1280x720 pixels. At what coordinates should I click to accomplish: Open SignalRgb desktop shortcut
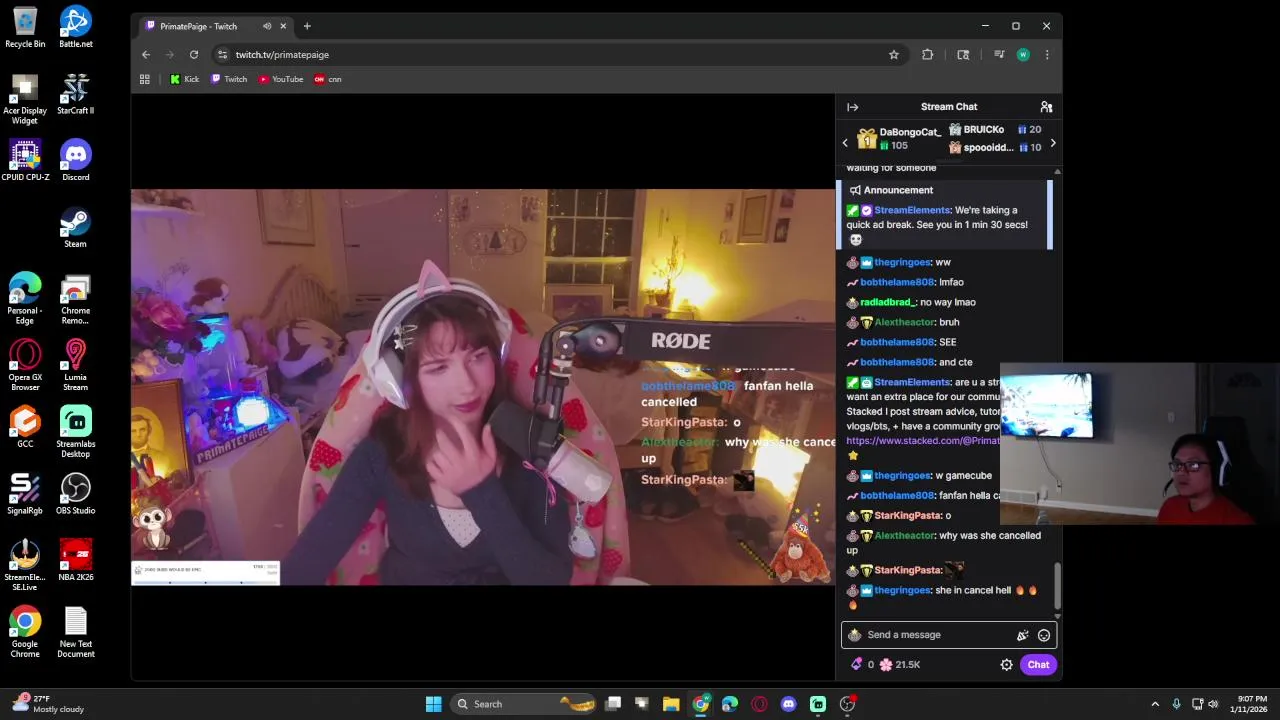coord(25,494)
